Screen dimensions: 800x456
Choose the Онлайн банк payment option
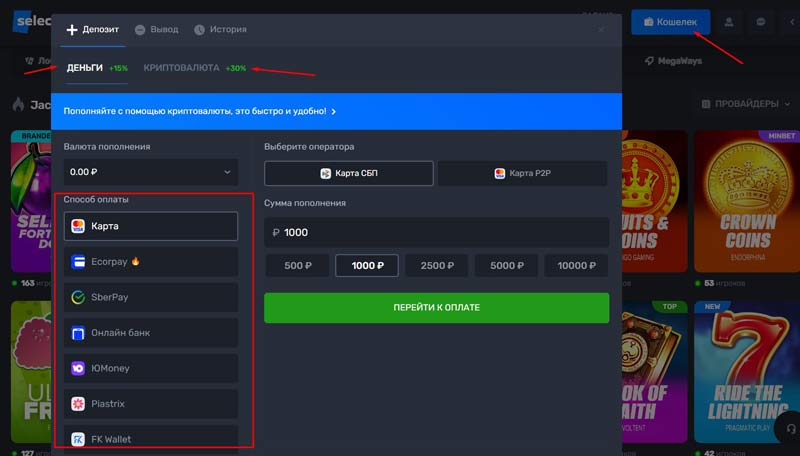click(x=150, y=332)
